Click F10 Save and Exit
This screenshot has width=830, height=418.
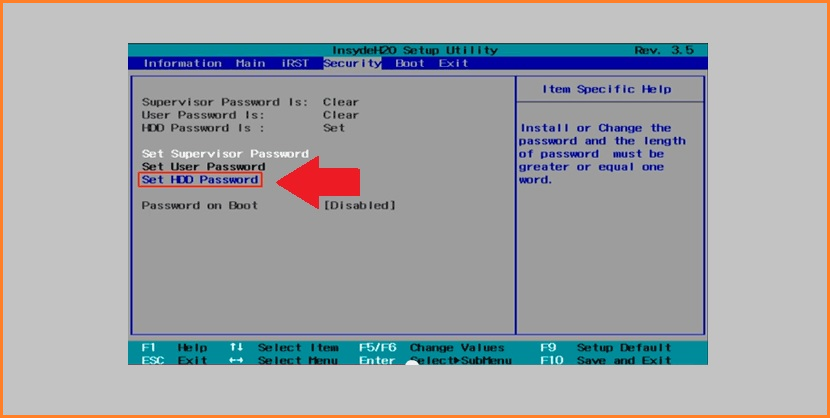606,360
